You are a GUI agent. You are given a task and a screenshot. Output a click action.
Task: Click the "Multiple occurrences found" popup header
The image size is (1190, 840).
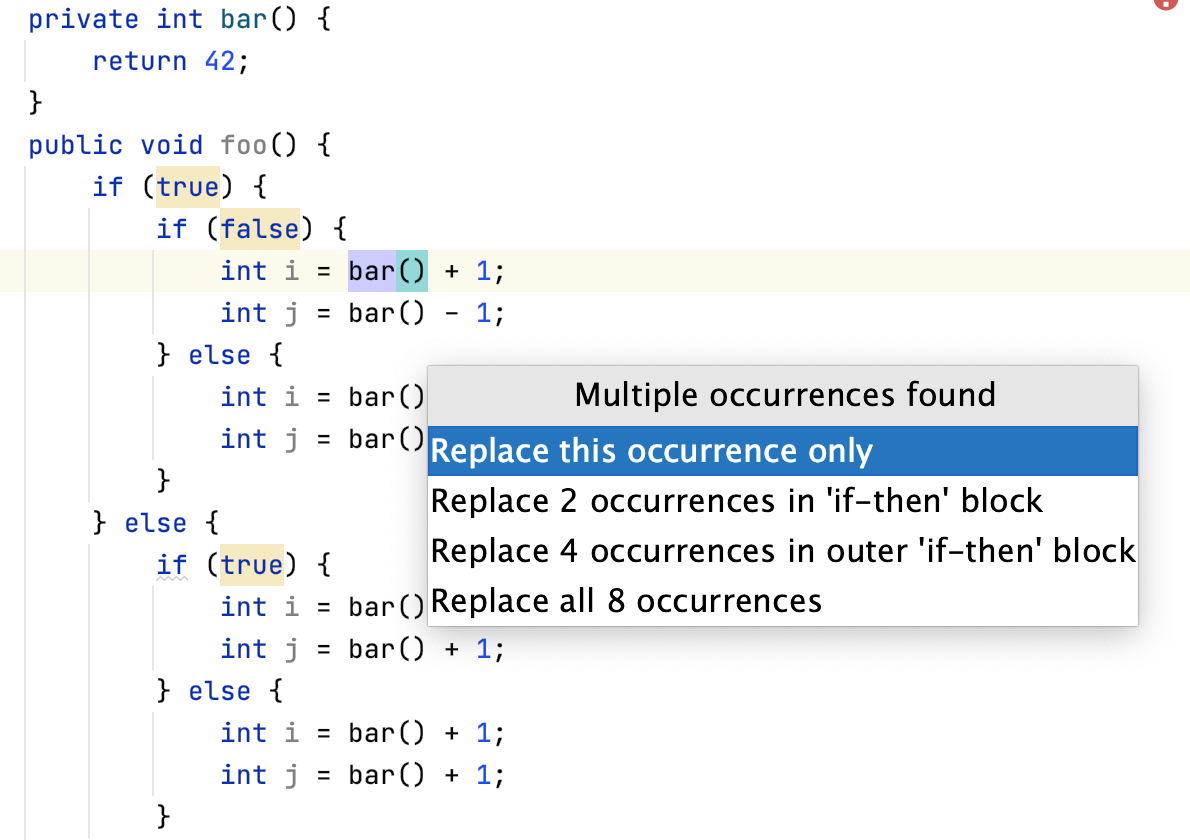click(x=784, y=395)
